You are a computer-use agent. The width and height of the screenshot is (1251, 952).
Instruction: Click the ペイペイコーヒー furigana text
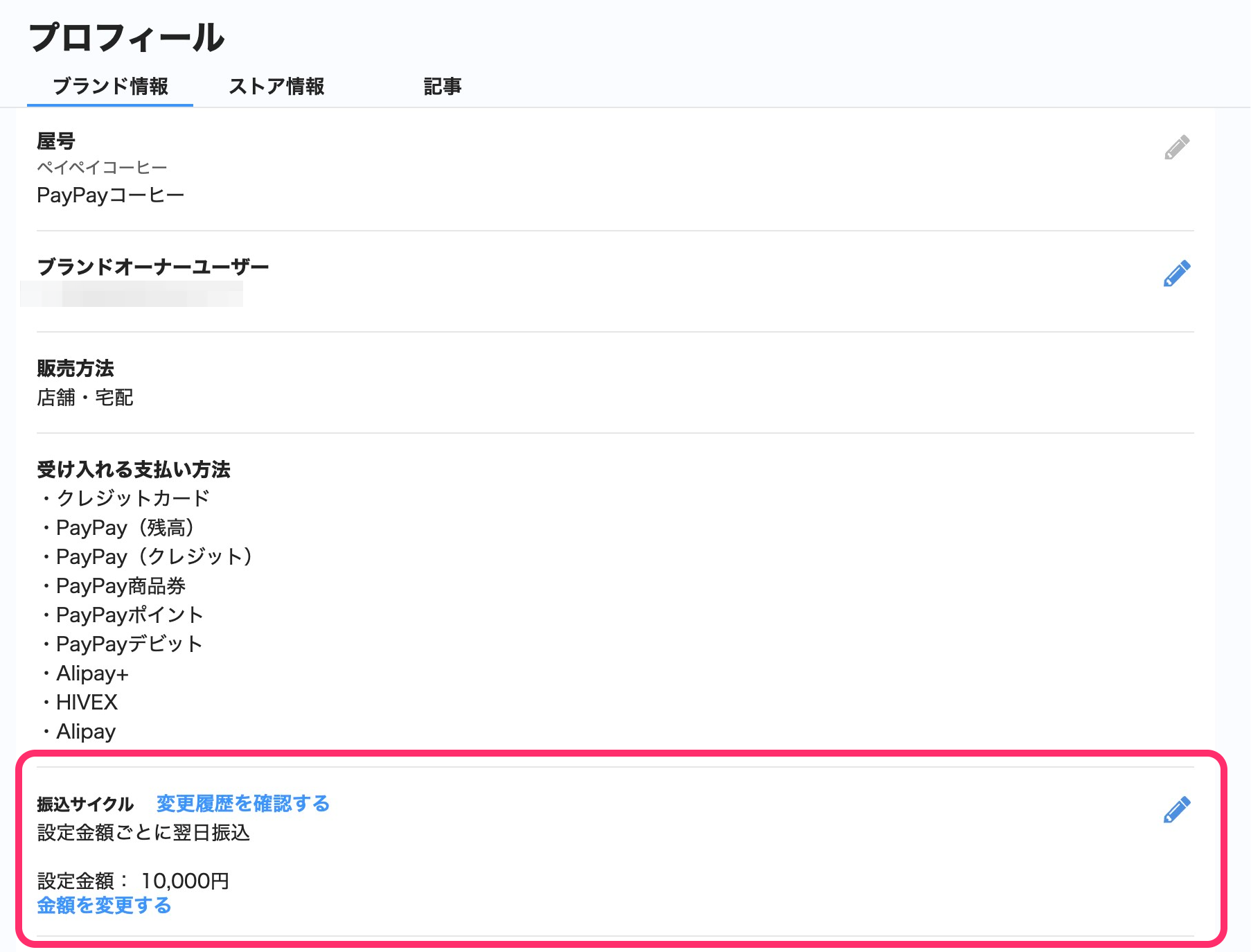click(102, 168)
